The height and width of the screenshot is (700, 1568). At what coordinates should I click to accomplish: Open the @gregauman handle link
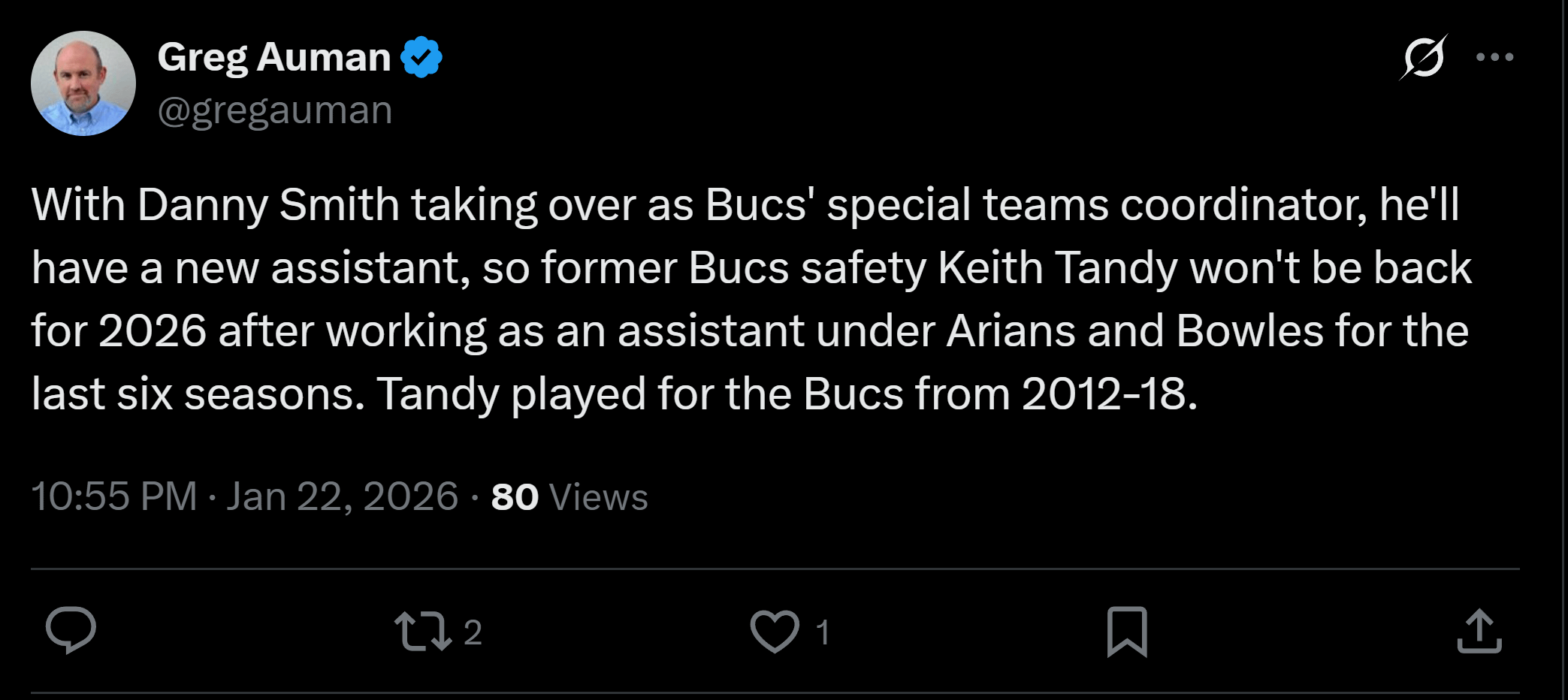click(275, 110)
